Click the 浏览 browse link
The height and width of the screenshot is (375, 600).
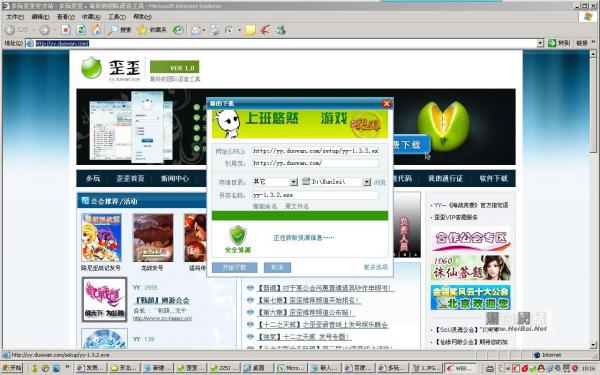pos(380,182)
